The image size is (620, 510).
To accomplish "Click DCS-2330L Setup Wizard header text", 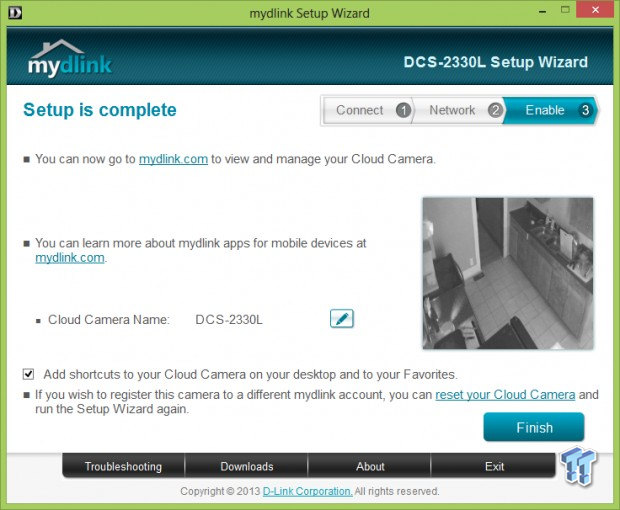I will coord(495,62).
